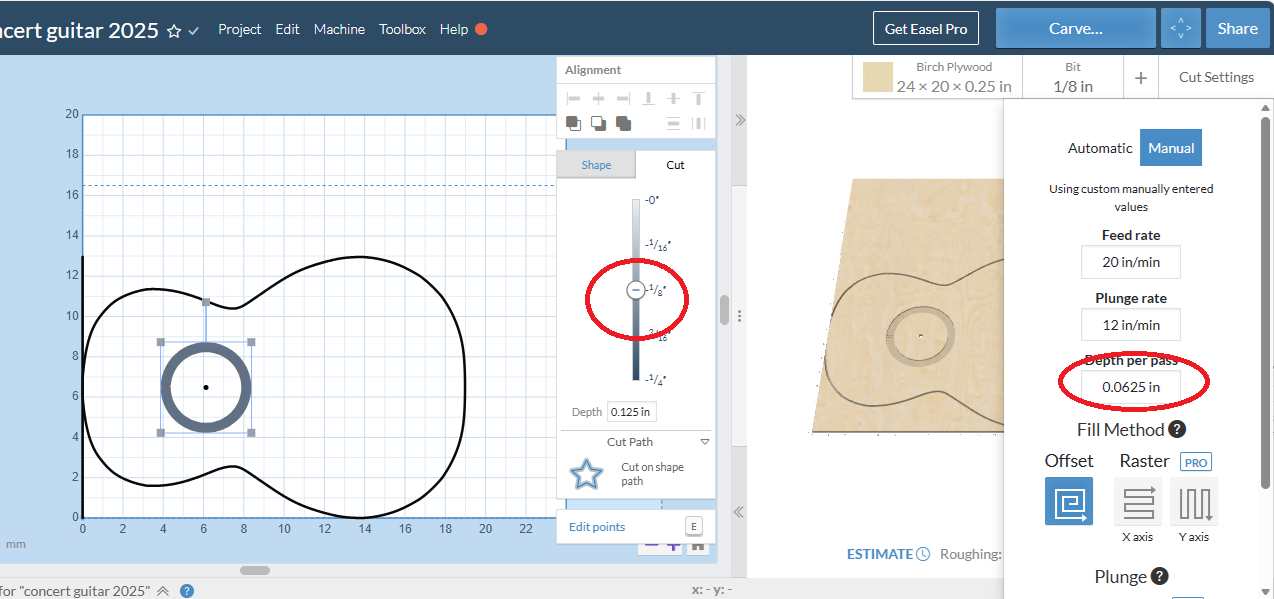Click the Edit points link

click(x=597, y=527)
